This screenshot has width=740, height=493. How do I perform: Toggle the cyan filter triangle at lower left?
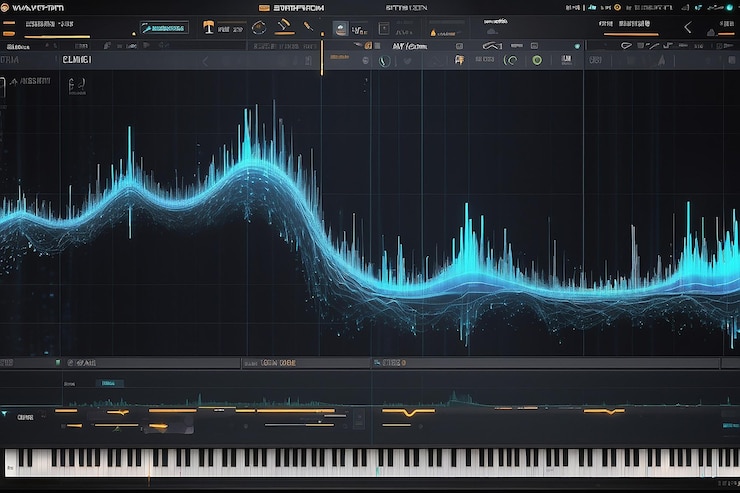click(x=4, y=414)
